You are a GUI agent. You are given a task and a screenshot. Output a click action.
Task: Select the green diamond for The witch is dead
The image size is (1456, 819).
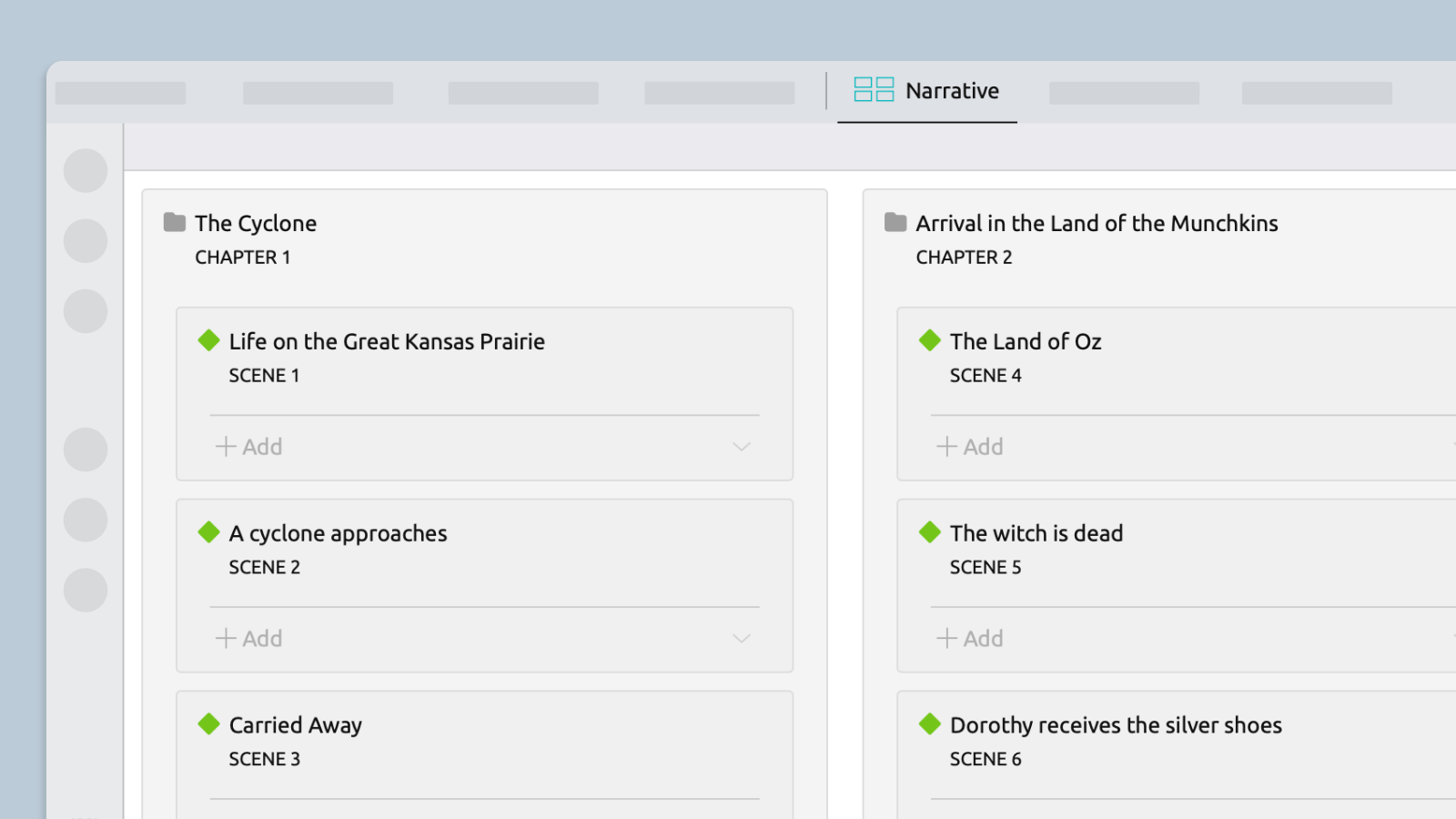point(930,532)
